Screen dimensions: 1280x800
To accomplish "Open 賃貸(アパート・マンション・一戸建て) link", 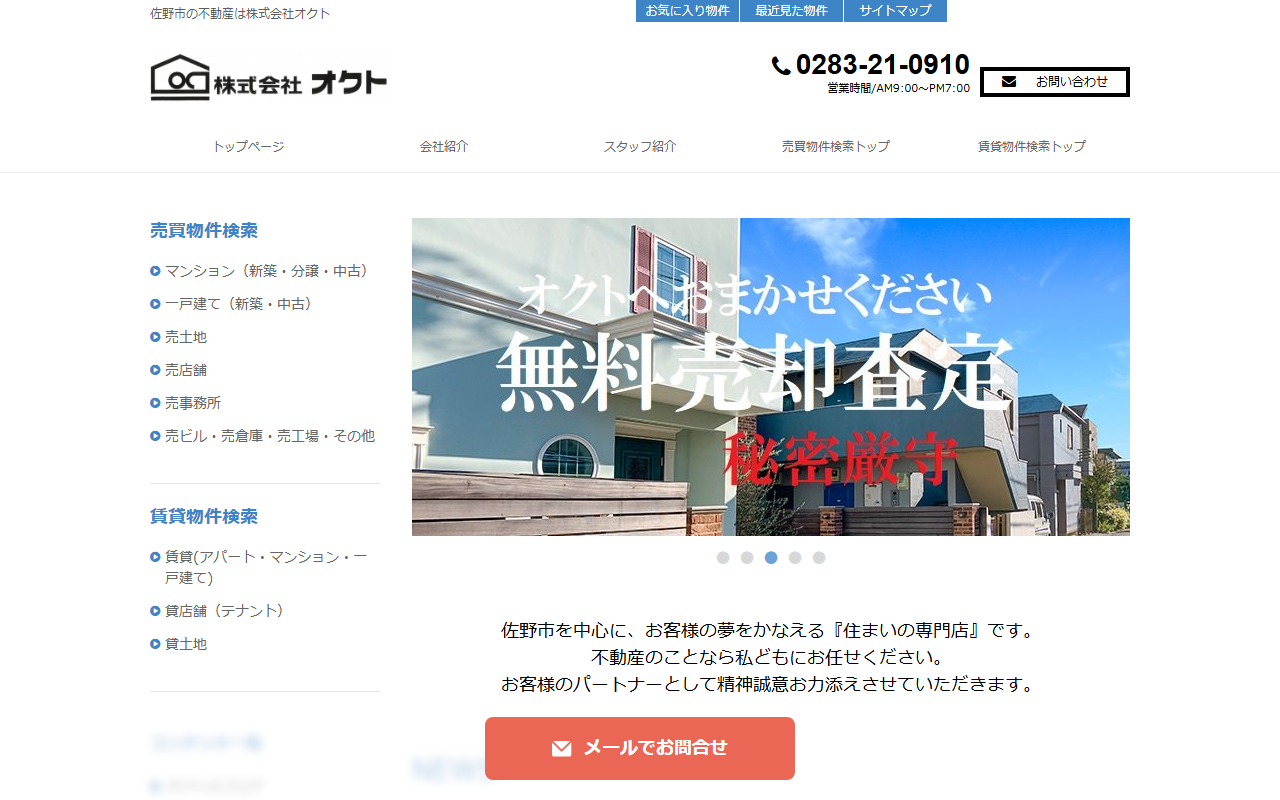I will 266,567.
